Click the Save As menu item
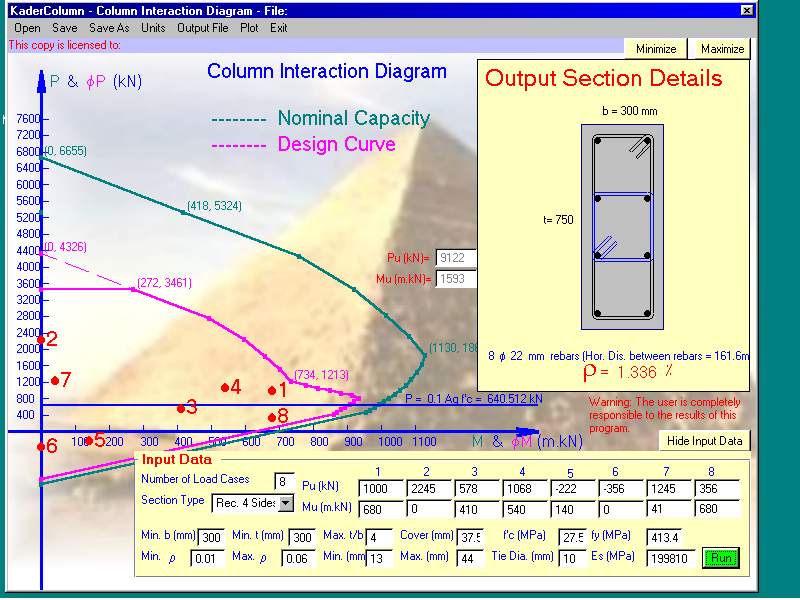 click(109, 28)
